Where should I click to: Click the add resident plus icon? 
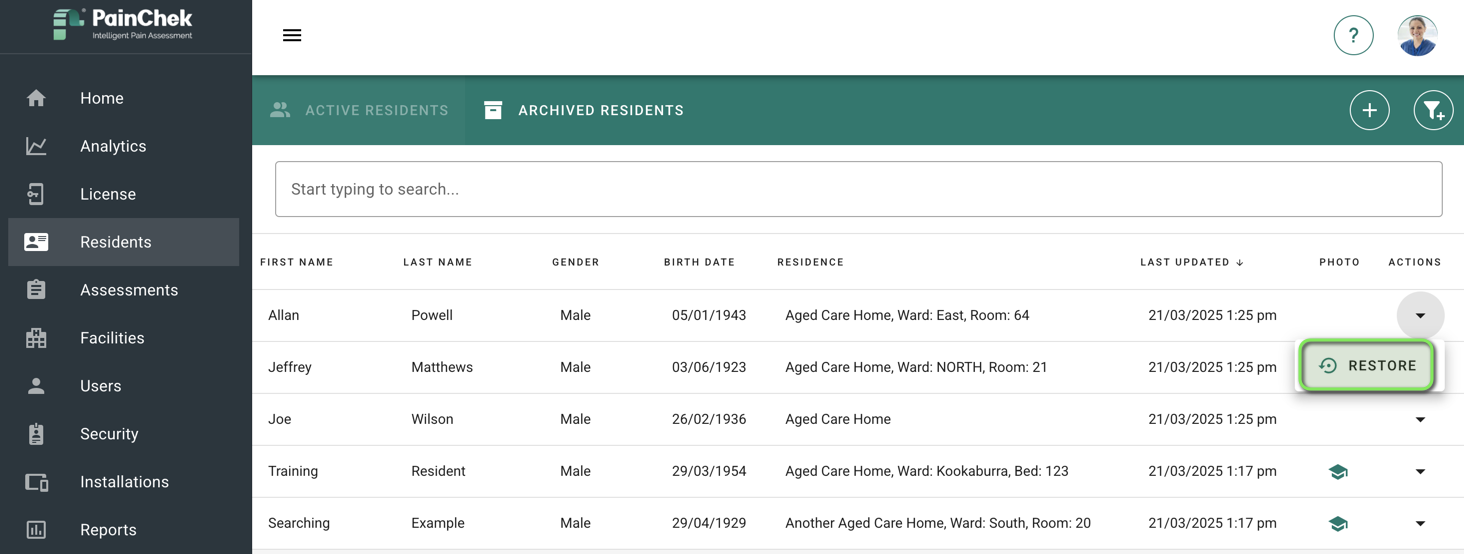(1369, 110)
